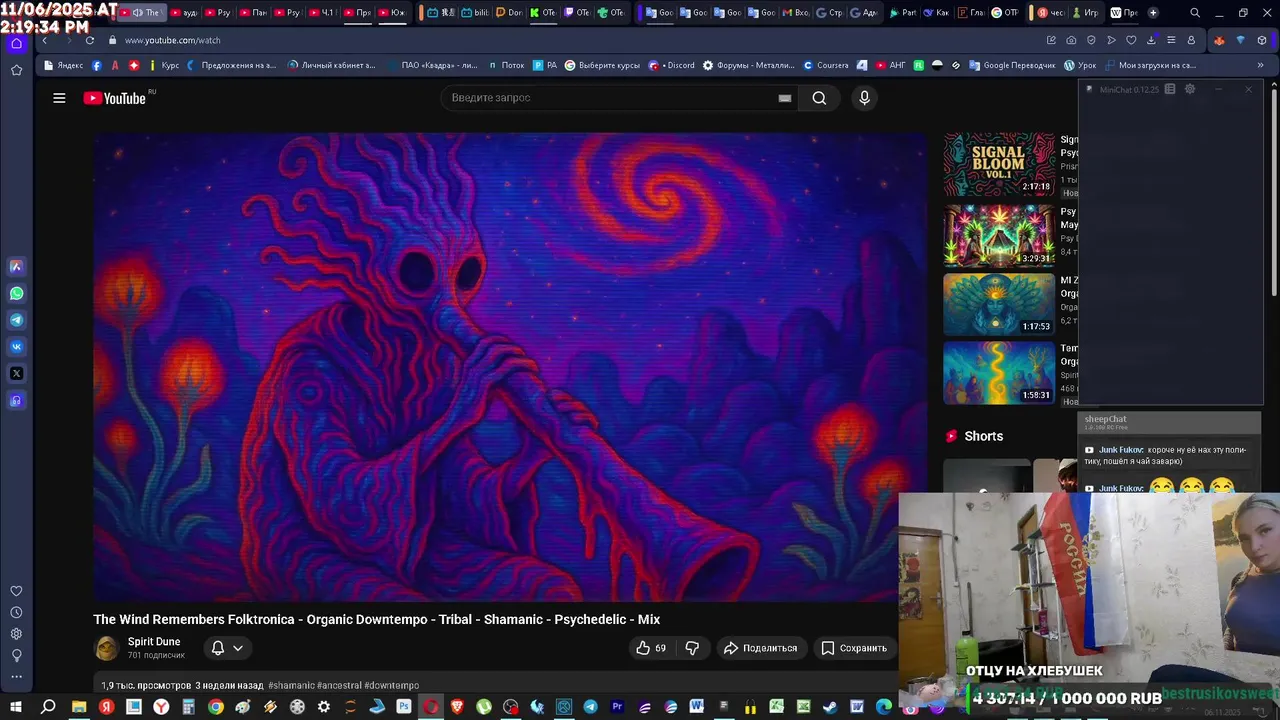Expand the notification options chevron beside the bell
This screenshot has width=1280, height=720.
pos(238,648)
